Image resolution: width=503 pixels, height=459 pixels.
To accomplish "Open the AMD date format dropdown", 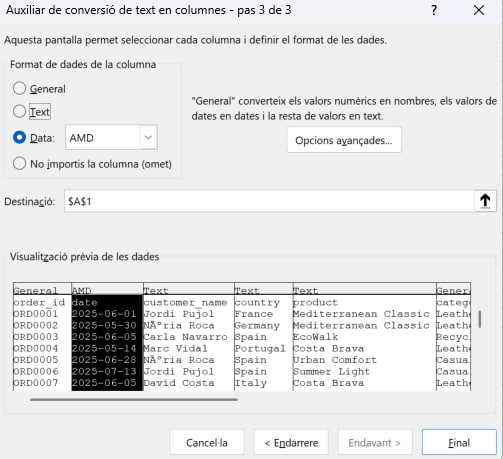I will pos(148,137).
